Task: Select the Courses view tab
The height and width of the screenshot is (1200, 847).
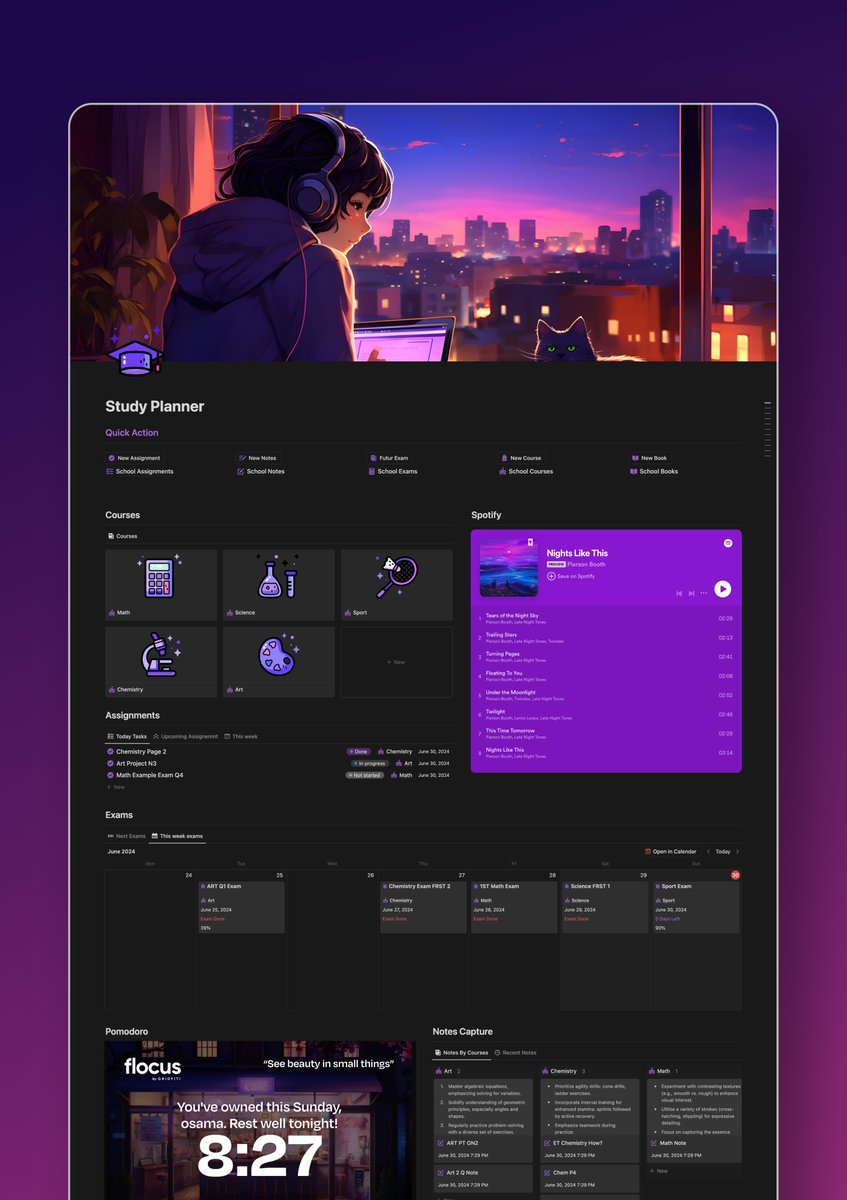Action: [123, 536]
